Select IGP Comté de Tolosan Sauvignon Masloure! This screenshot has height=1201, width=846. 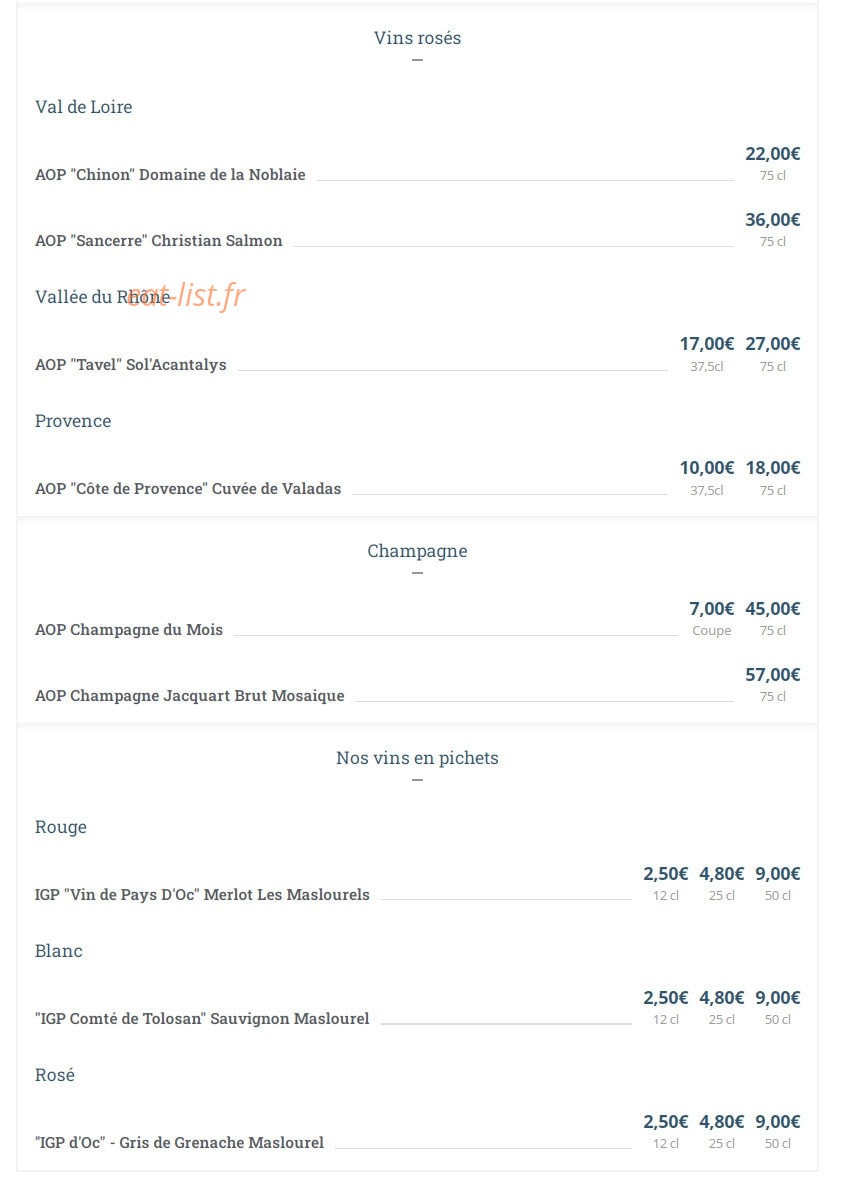tap(202, 1019)
